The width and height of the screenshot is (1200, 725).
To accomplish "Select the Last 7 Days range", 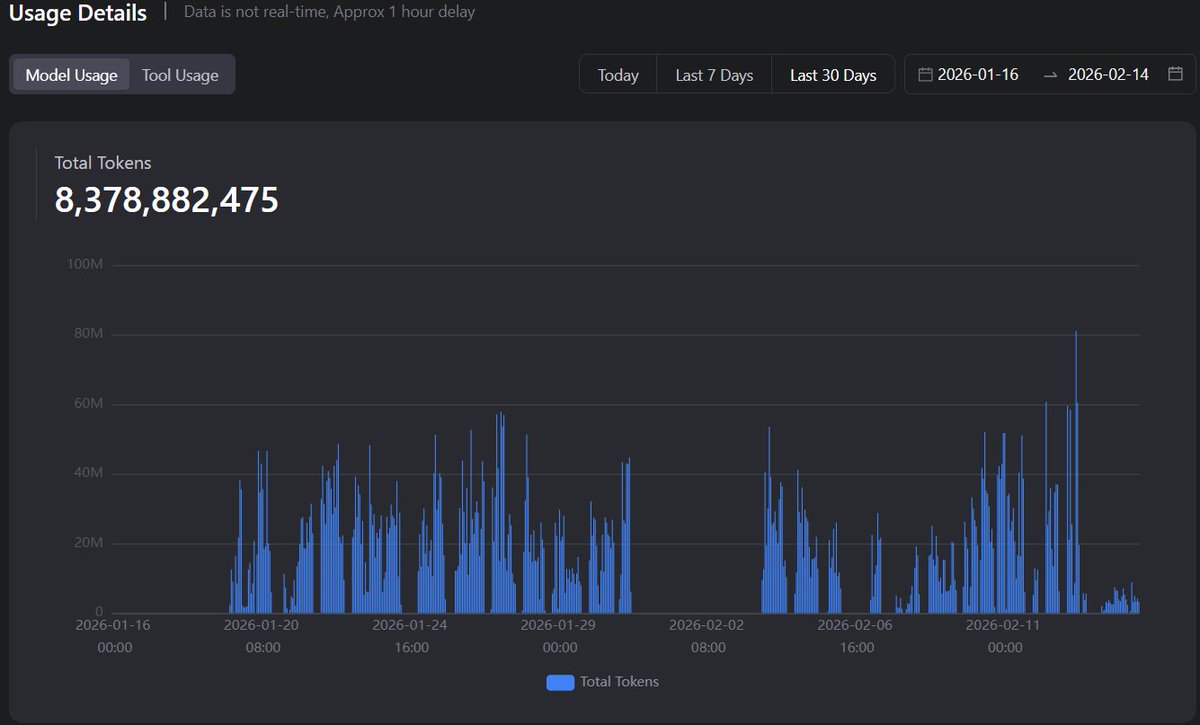I will [x=714, y=75].
